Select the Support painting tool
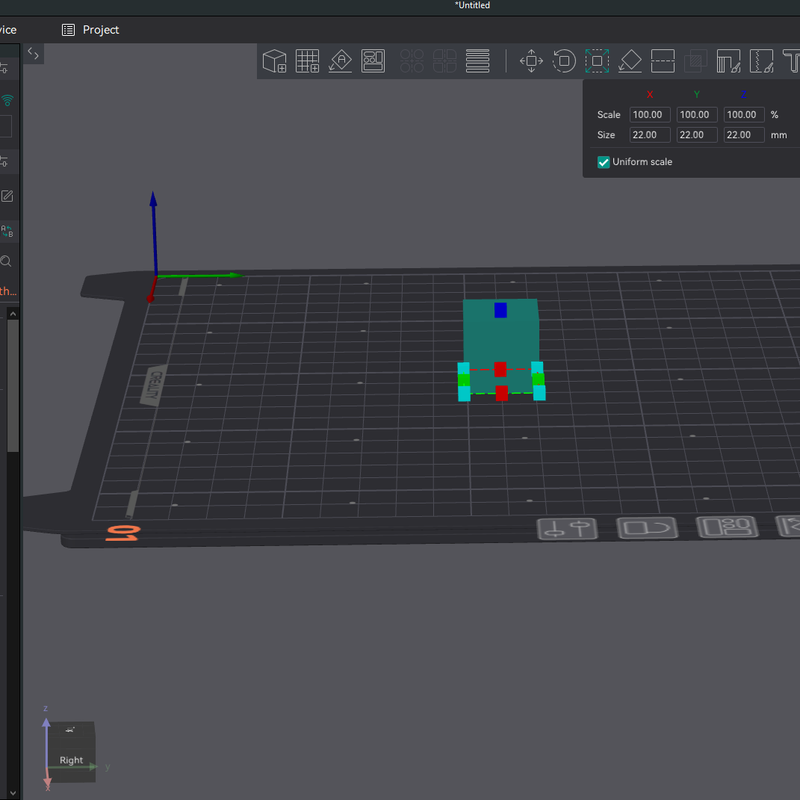This screenshot has width=800, height=800. pyautogui.click(x=729, y=61)
